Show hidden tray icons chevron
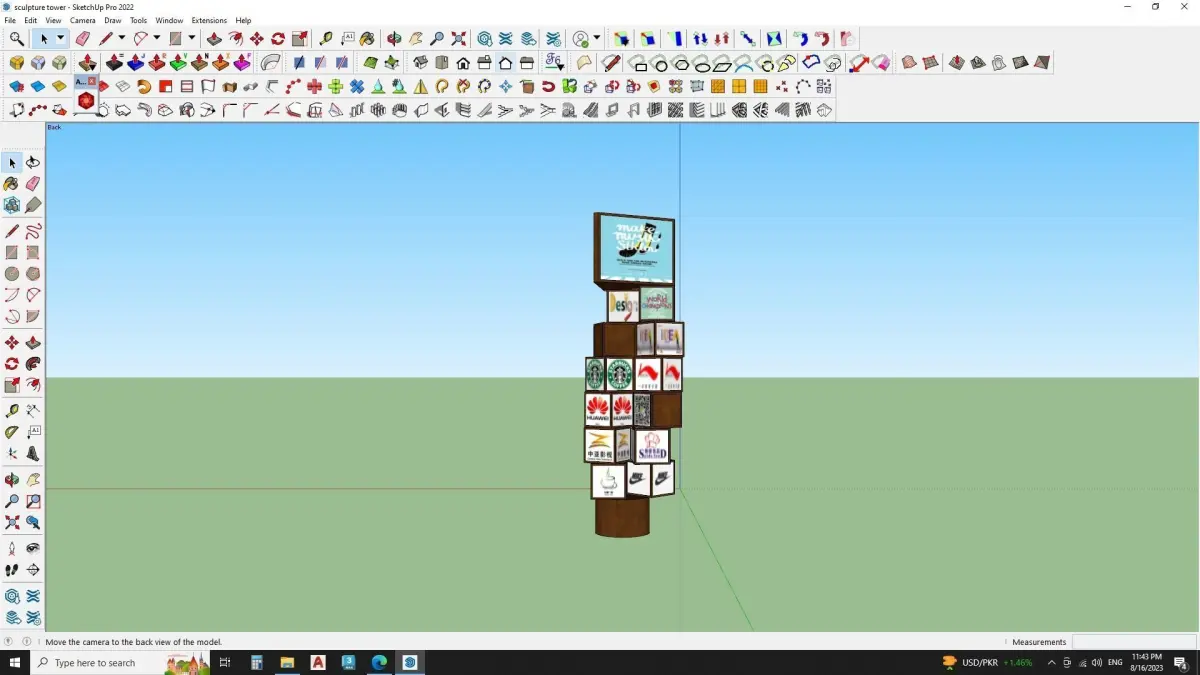1200x675 pixels. (x=1051, y=662)
